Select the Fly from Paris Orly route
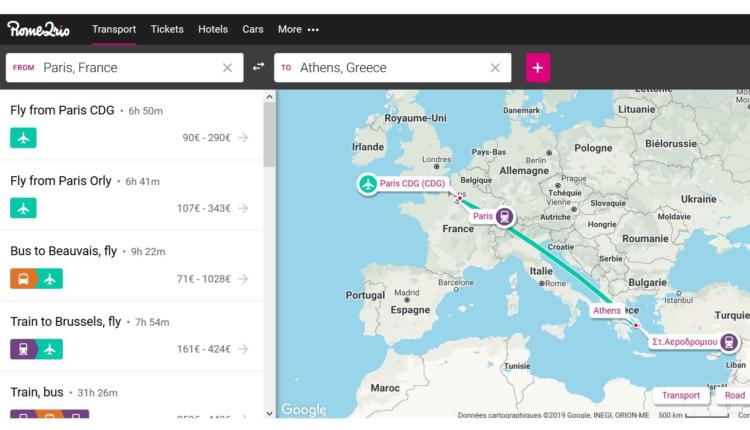The image size is (750, 430). (132, 195)
